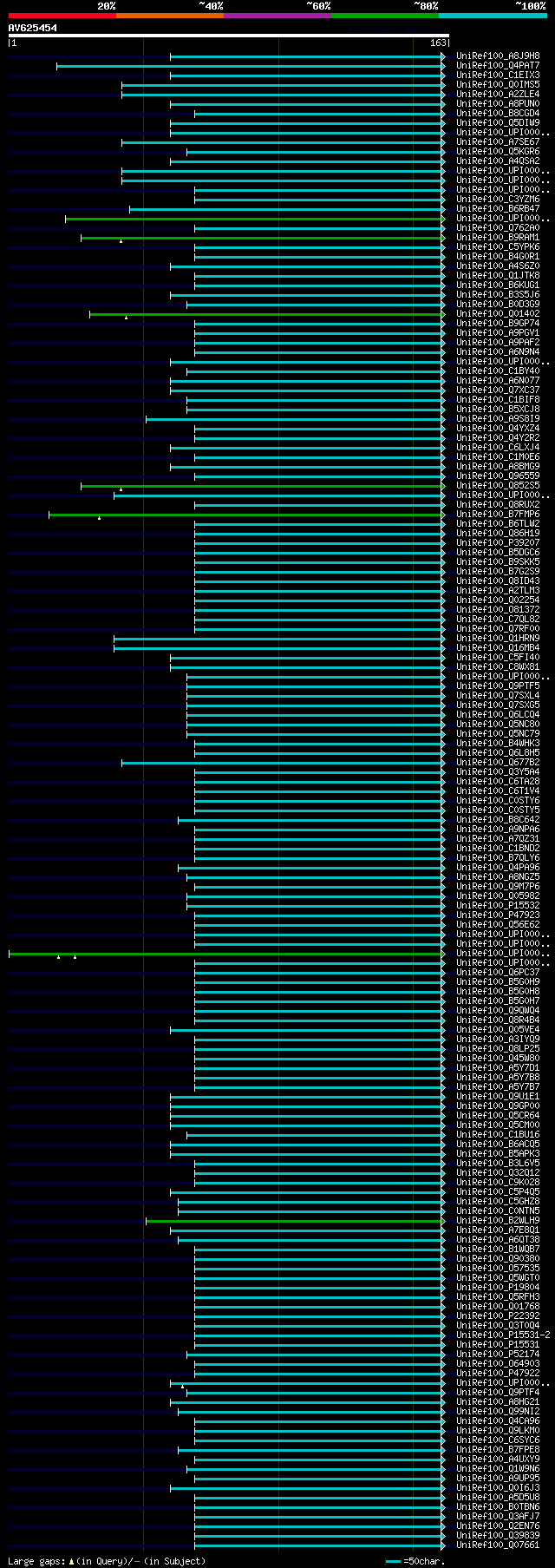Select the UniRef100_Q9PTF5 label
The width and height of the screenshot is (555, 1568).
[x=498, y=686]
